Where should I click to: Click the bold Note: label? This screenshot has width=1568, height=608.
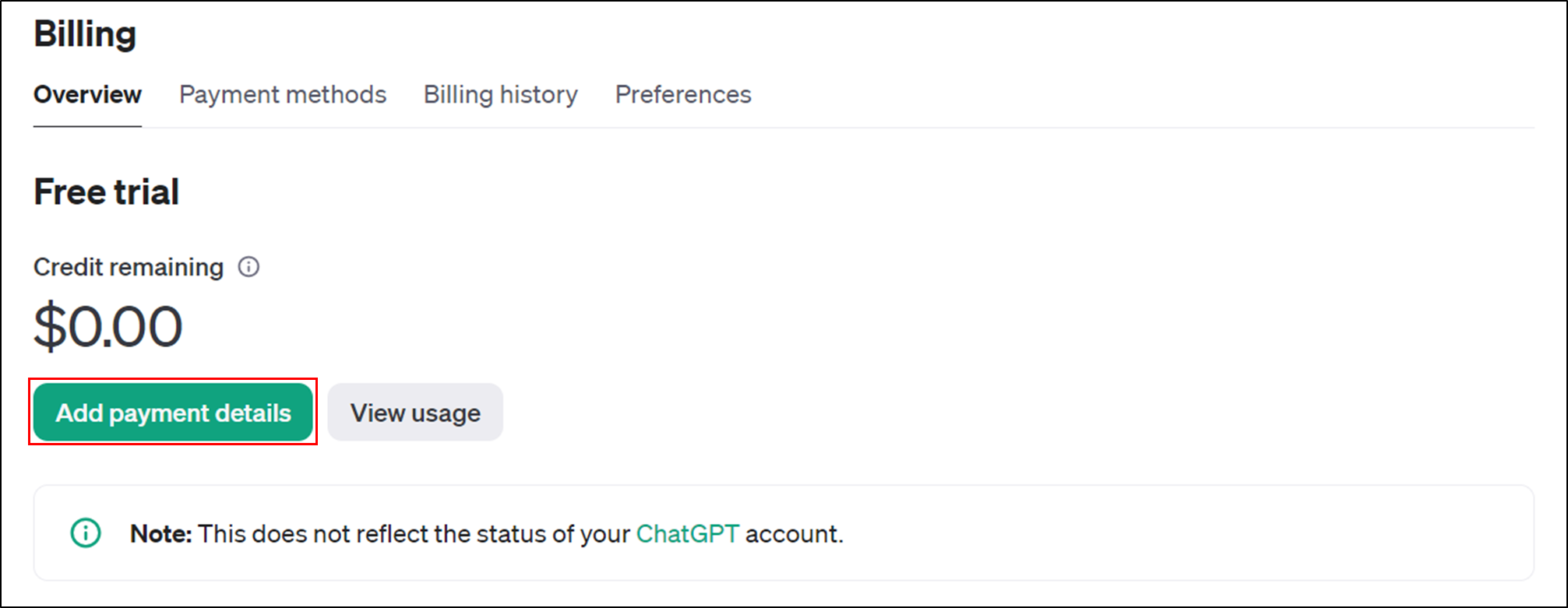click(160, 533)
